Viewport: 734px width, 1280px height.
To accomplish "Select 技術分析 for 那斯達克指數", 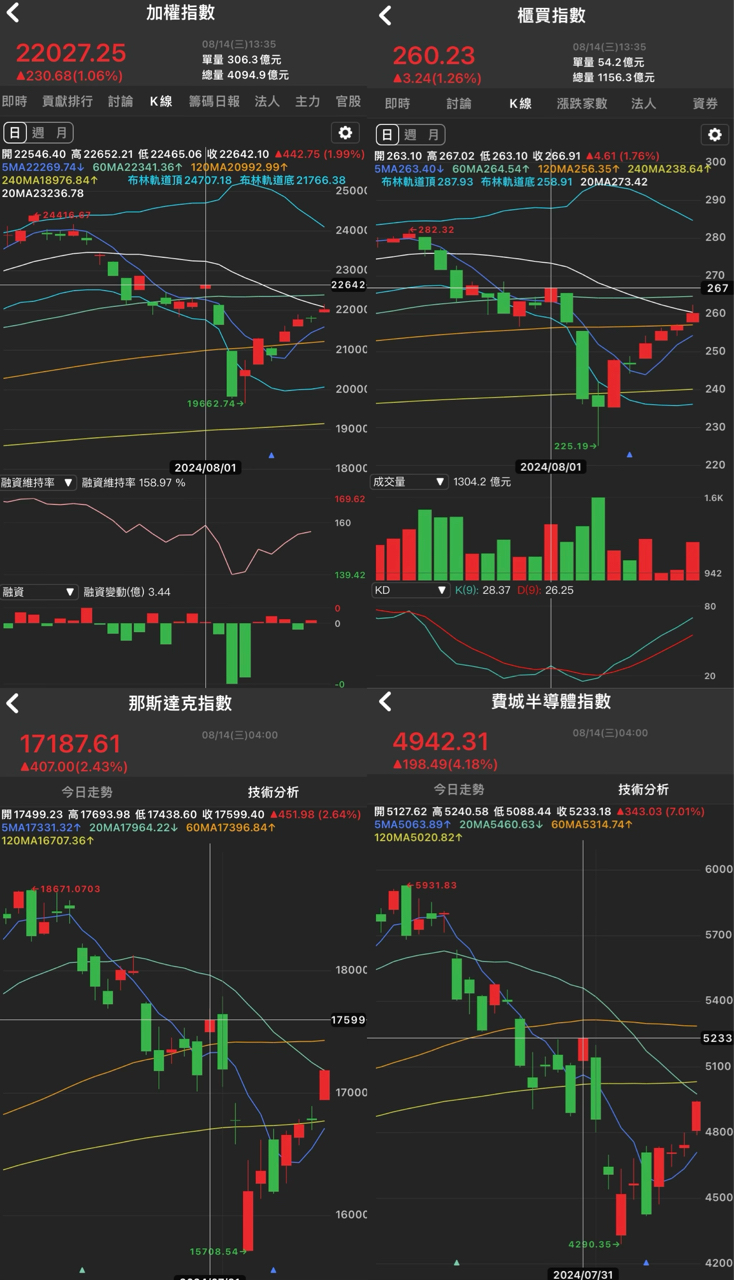I will coord(273,792).
